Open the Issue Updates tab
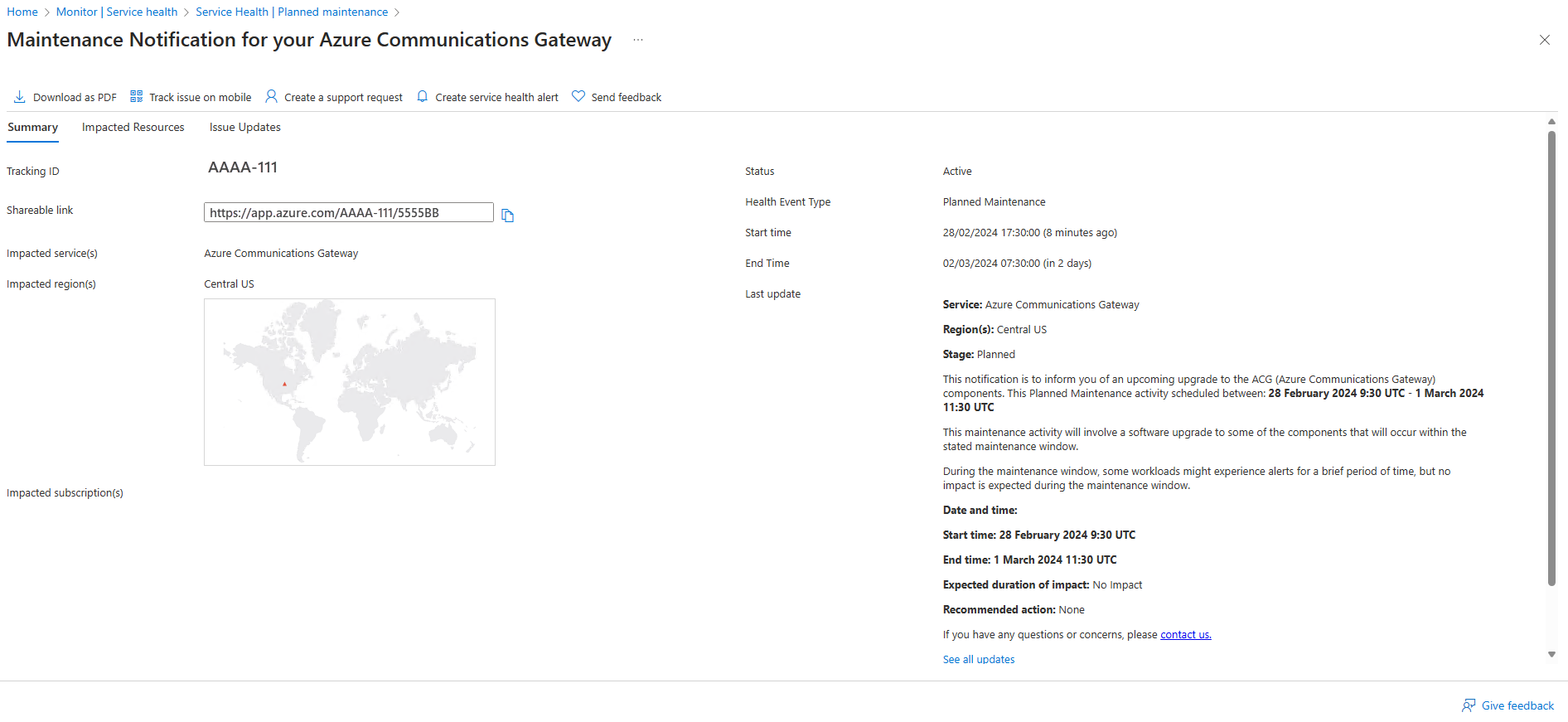This screenshot has height=722, width=1568. pyautogui.click(x=245, y=128)
